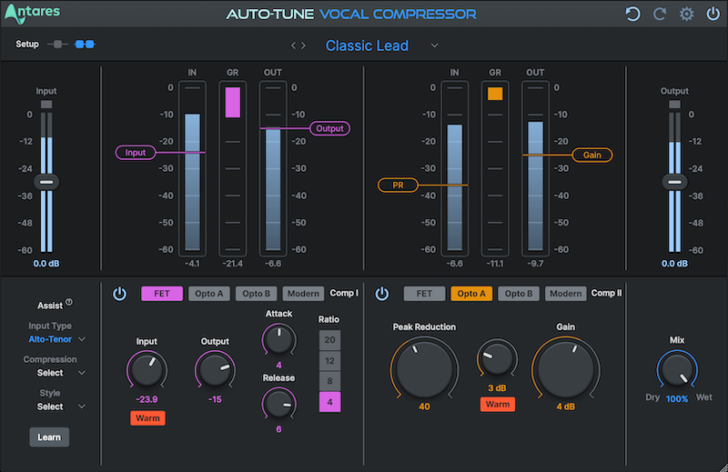The width and height of the screenshot is (728, 472).
Task: Select ratio 8 for Comp I
Action: pyautogui.click(x=330, y=381)
